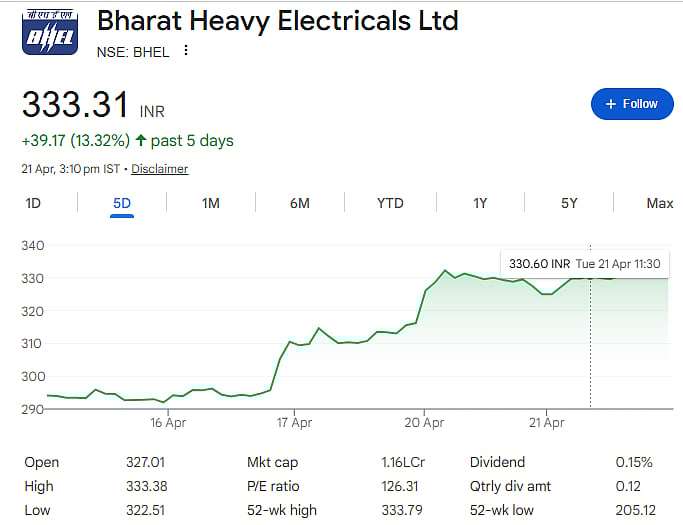
Task: Click the Follow button
Action: coord(631,103)
